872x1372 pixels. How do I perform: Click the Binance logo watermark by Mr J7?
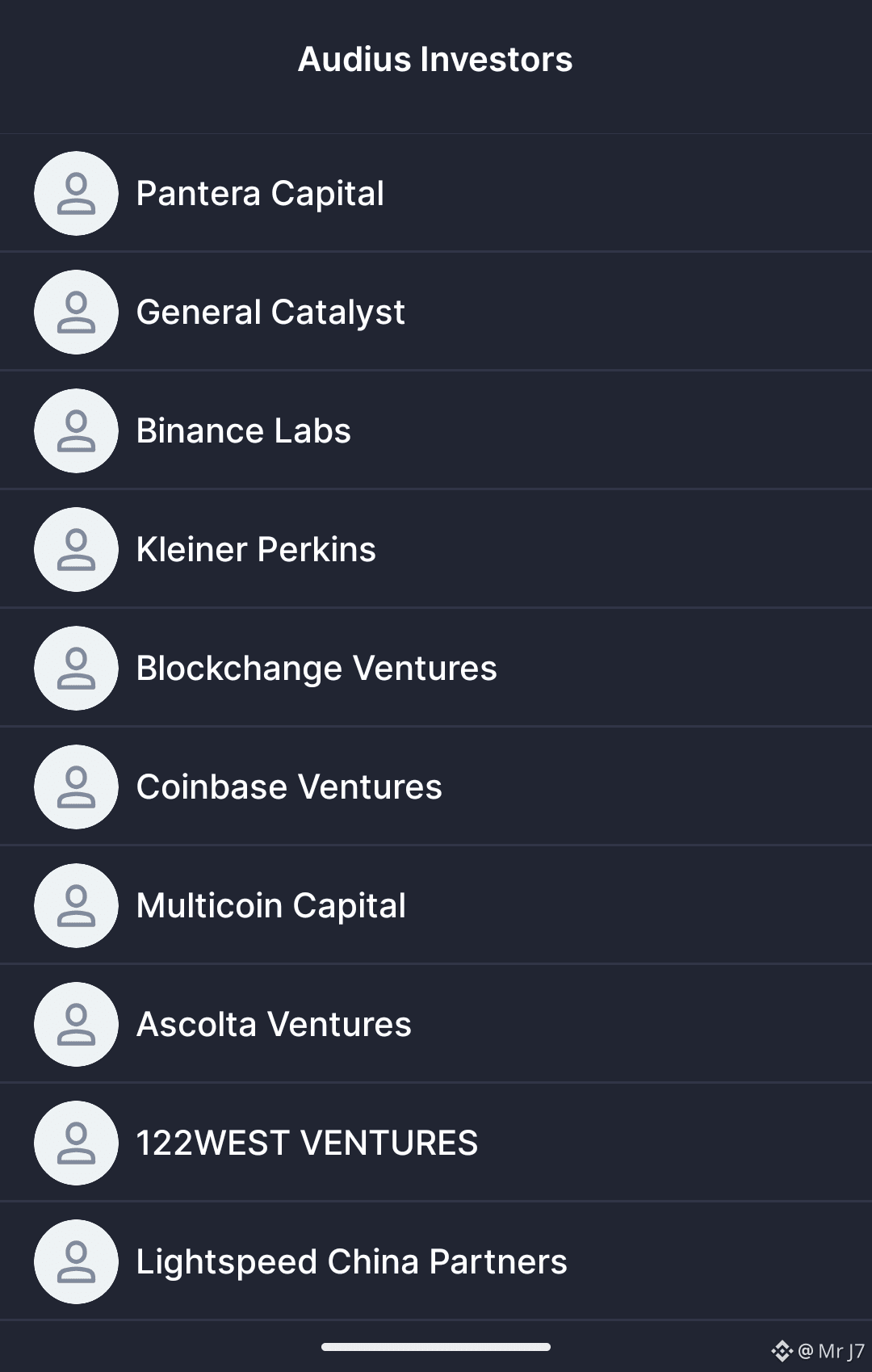point(782,1350)
